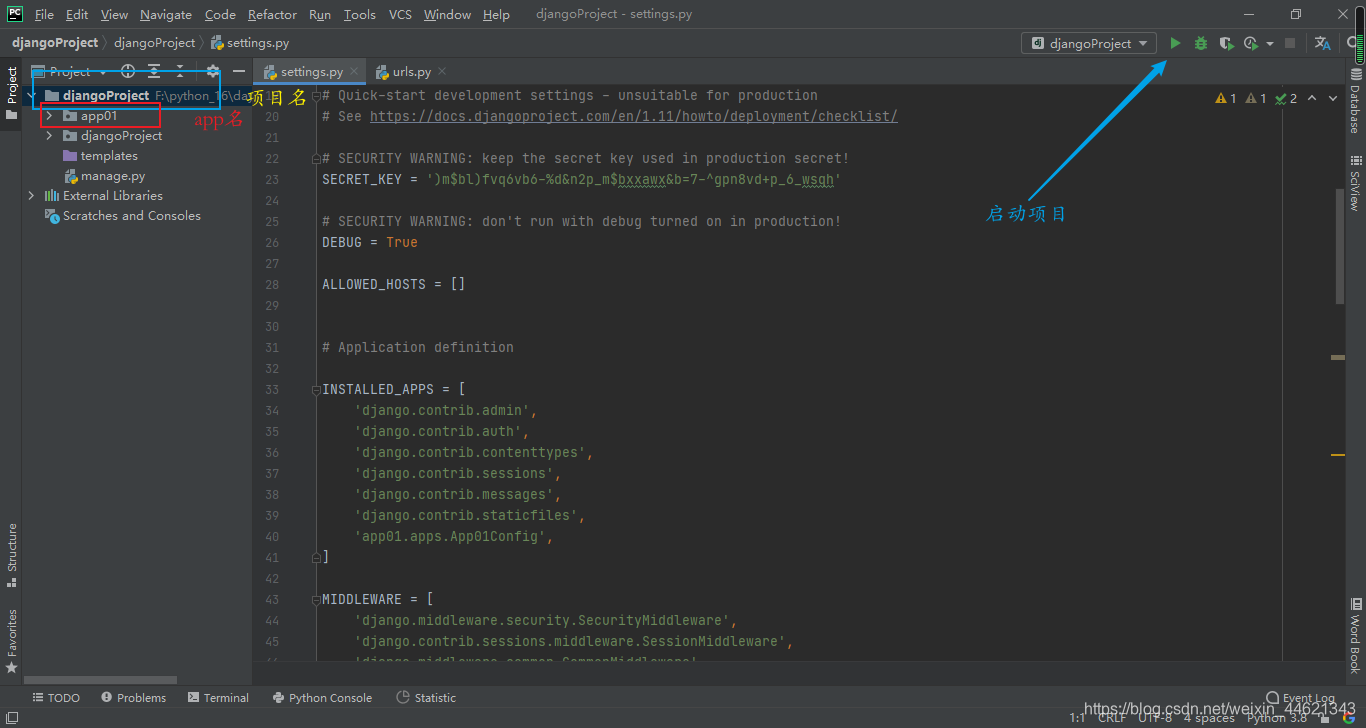1366x728 pixels.
Task: Click the root djangoProject breadcrumb
Action: (x=55, y=43)
